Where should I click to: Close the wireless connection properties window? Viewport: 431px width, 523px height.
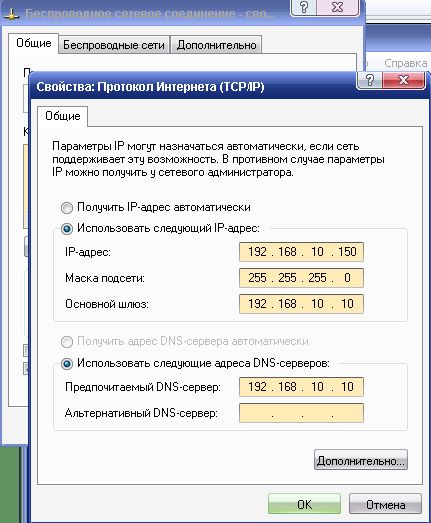338,7
